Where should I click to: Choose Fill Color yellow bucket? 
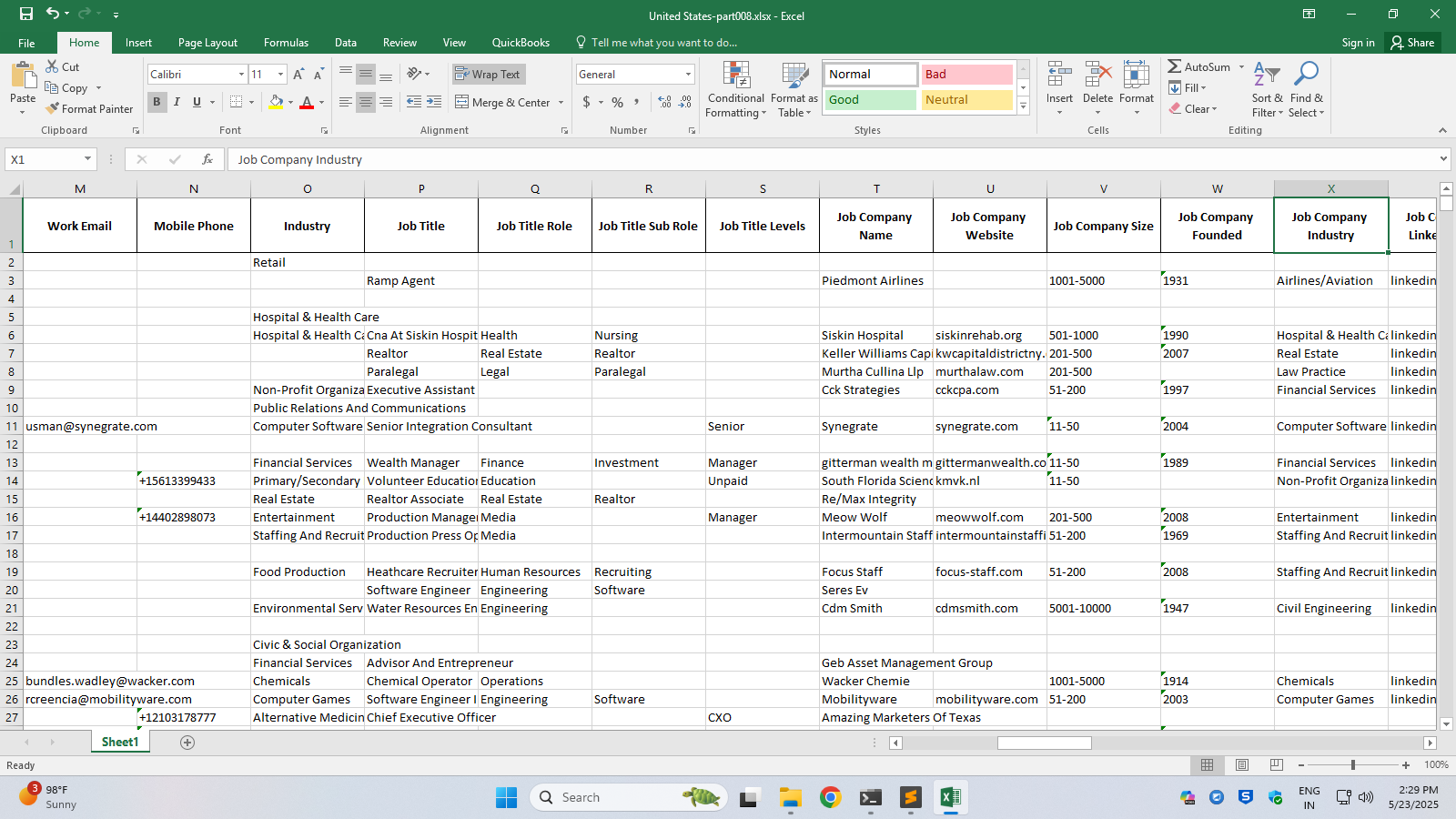[277, 102]
